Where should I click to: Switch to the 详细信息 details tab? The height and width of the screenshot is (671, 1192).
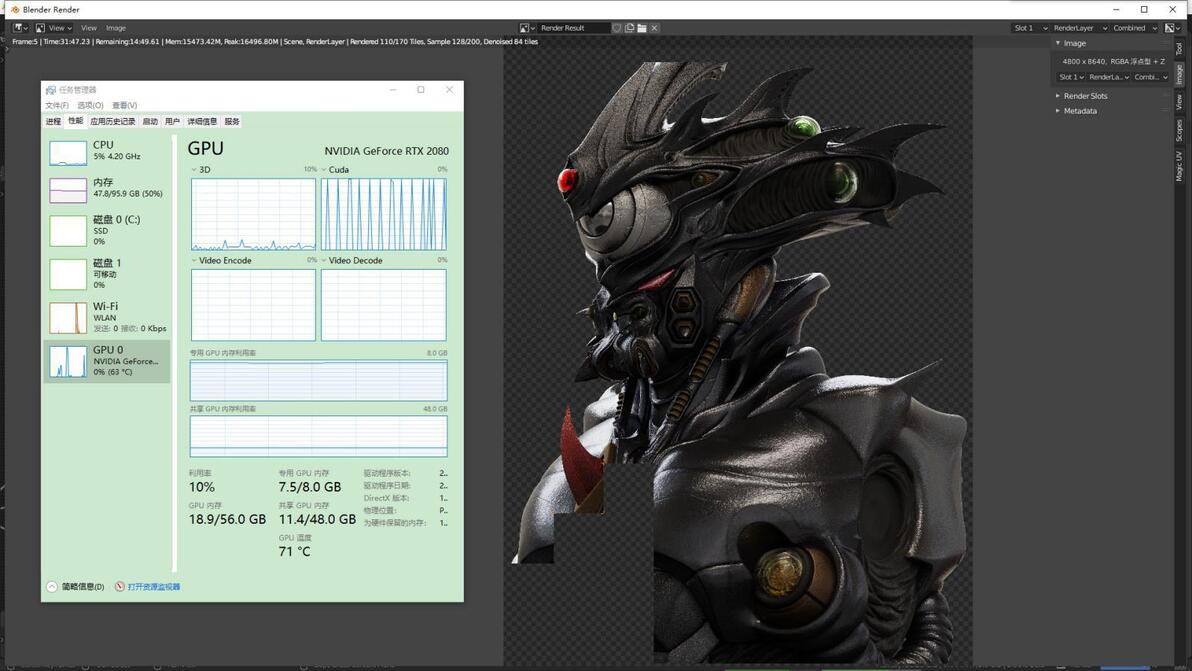(202, 122)
